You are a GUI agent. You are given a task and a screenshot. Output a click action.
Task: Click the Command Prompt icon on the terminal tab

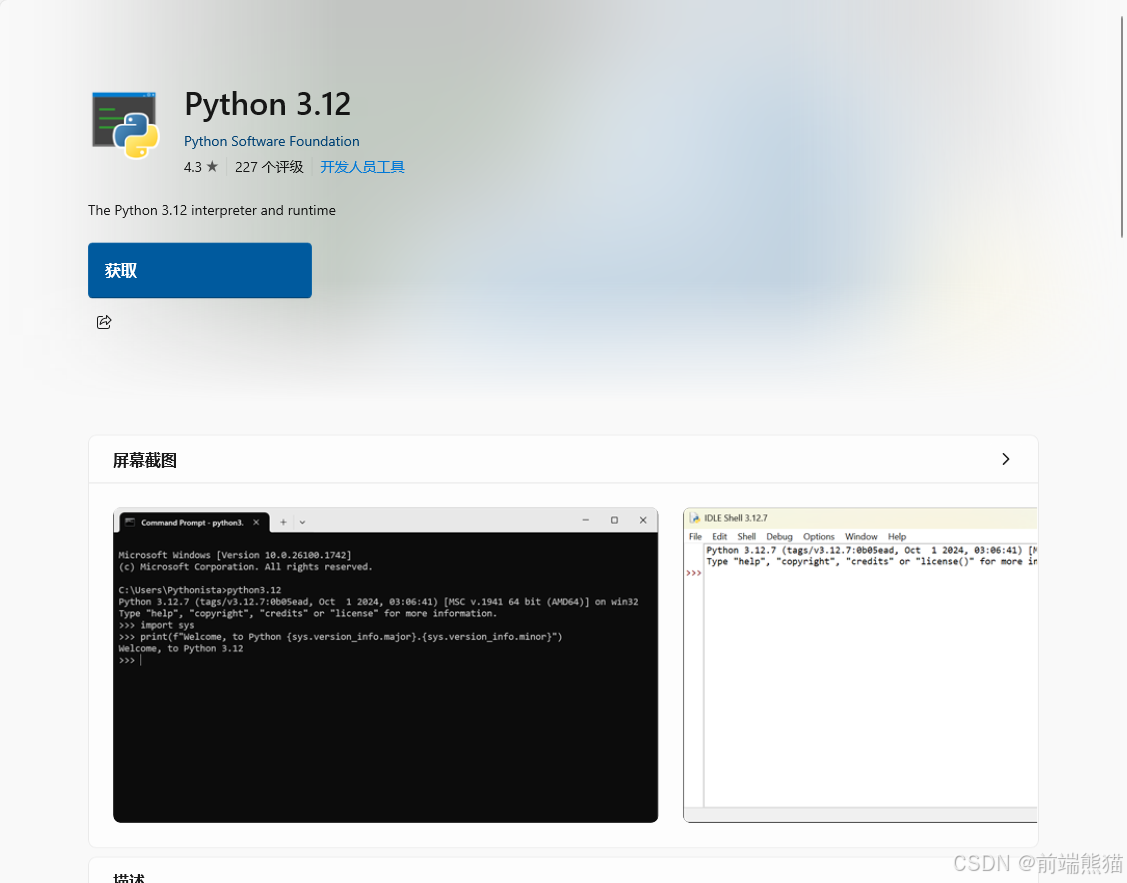coord(130,521)
